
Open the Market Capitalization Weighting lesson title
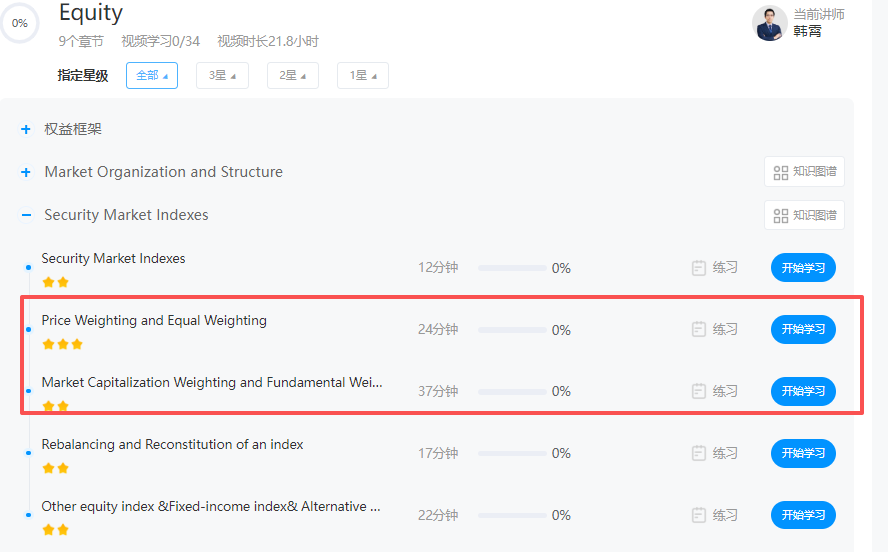click(x=211, y=382)
